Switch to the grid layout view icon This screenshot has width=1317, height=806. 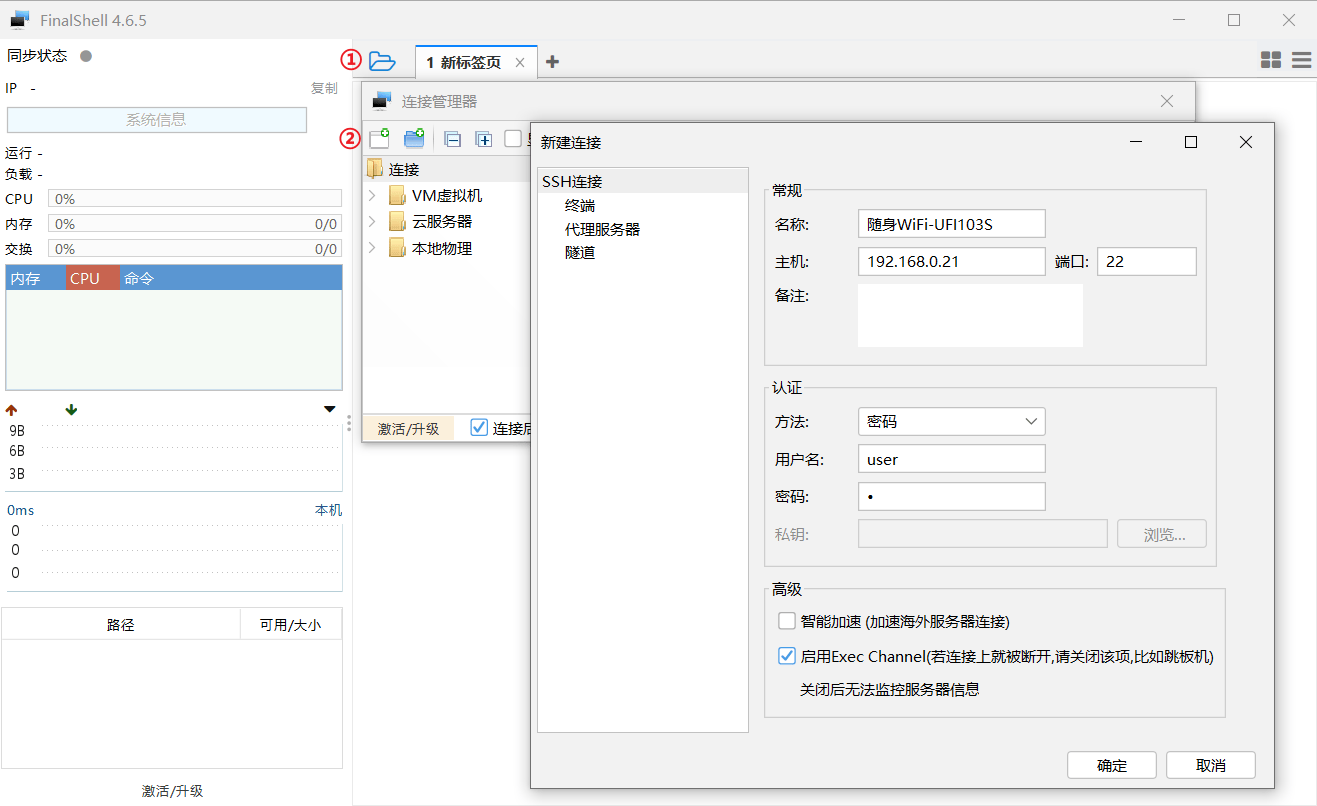[1271, 60]
